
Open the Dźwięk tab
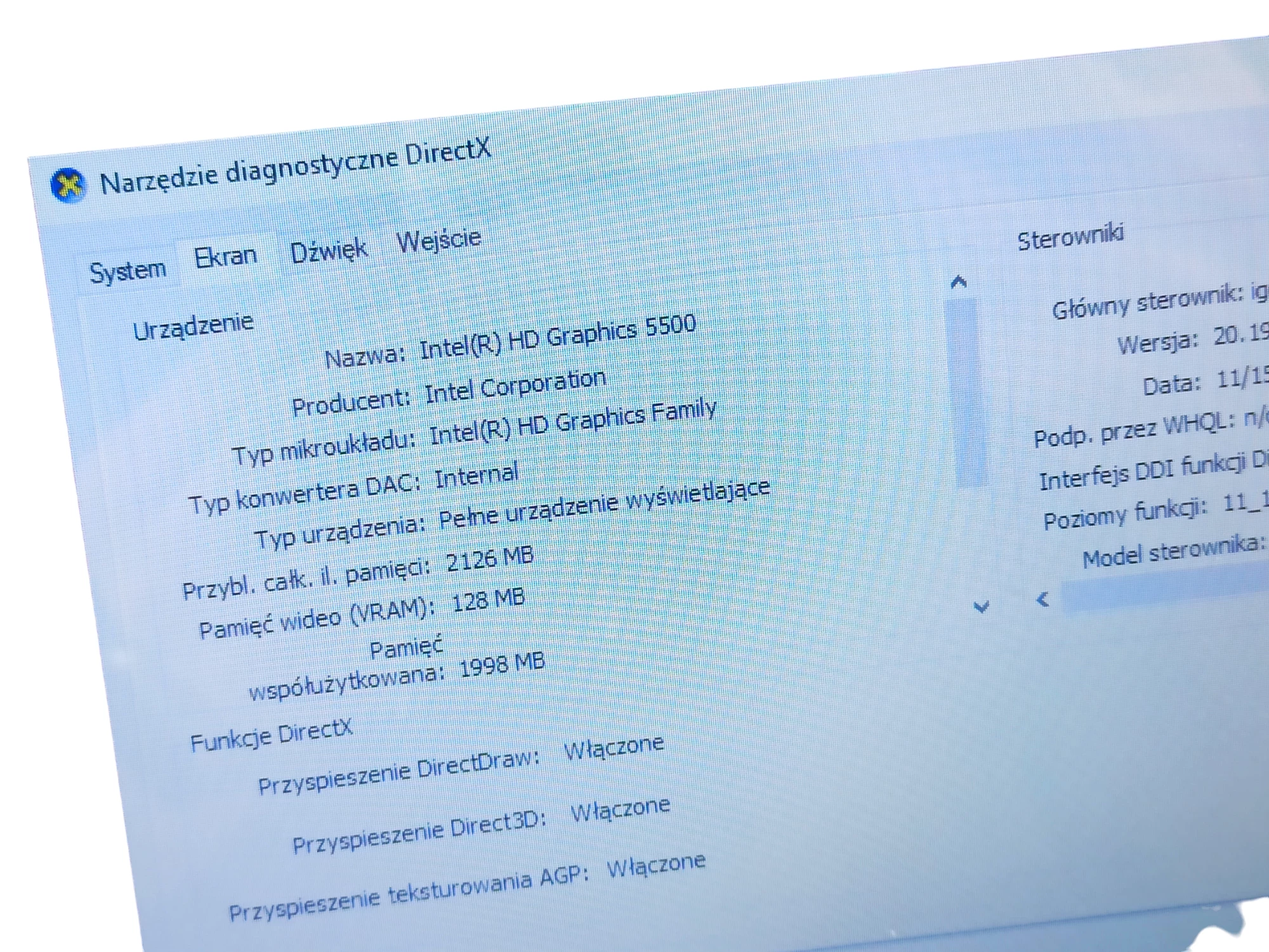click(328, 251)
